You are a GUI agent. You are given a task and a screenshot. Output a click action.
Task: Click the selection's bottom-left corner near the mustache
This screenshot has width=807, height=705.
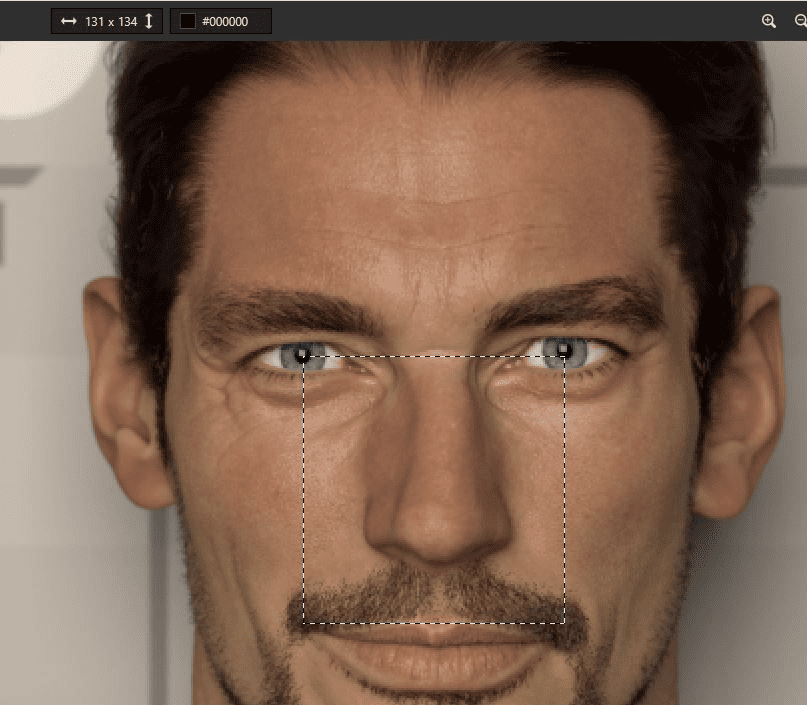(303, 623)
